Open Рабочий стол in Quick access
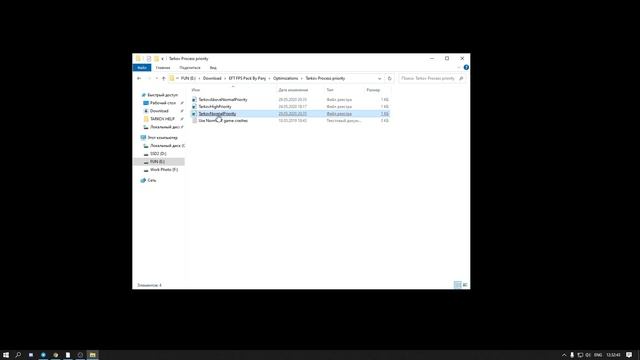 (163, 103)
